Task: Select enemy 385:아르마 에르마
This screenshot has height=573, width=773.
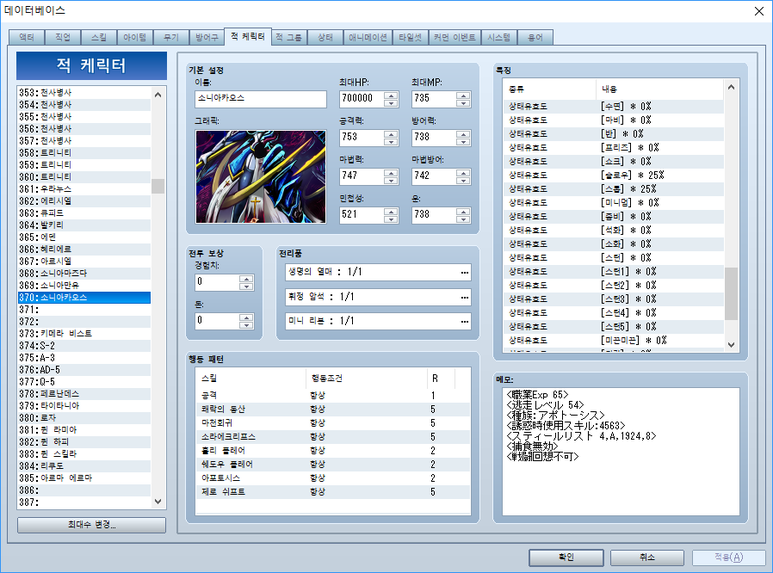Action: click(84, 478)
